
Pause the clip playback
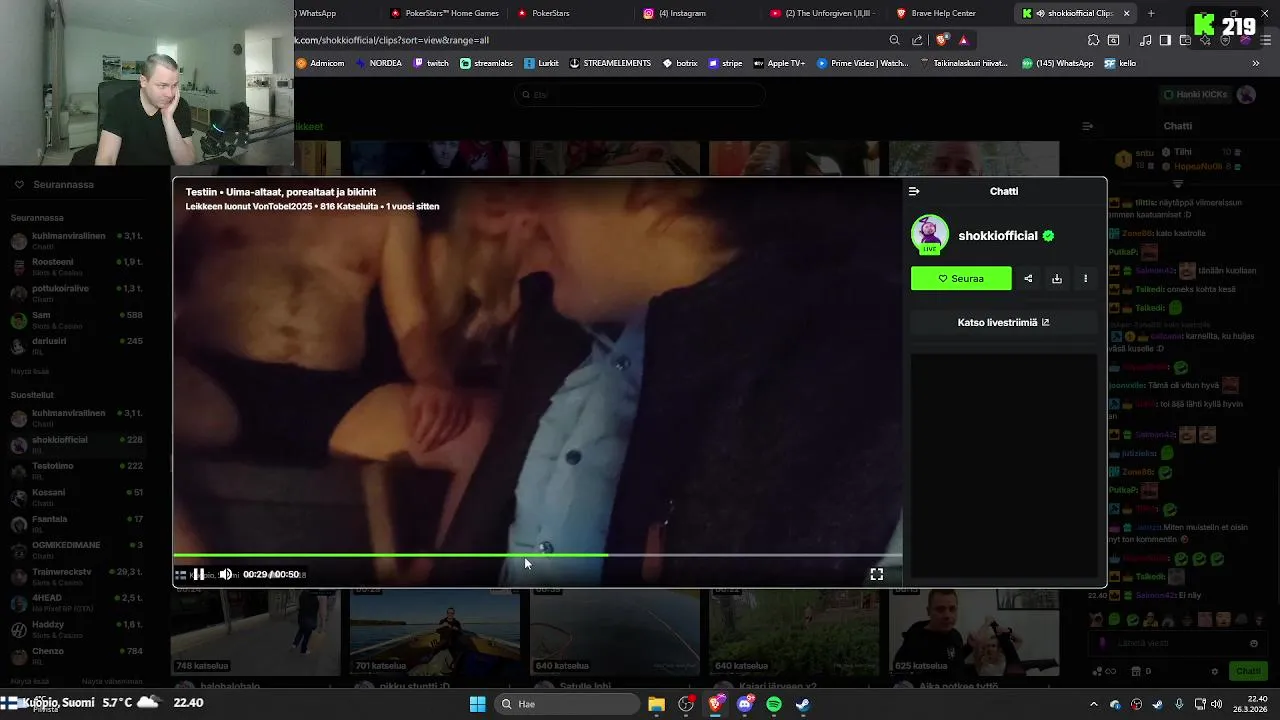pos(199,574)
